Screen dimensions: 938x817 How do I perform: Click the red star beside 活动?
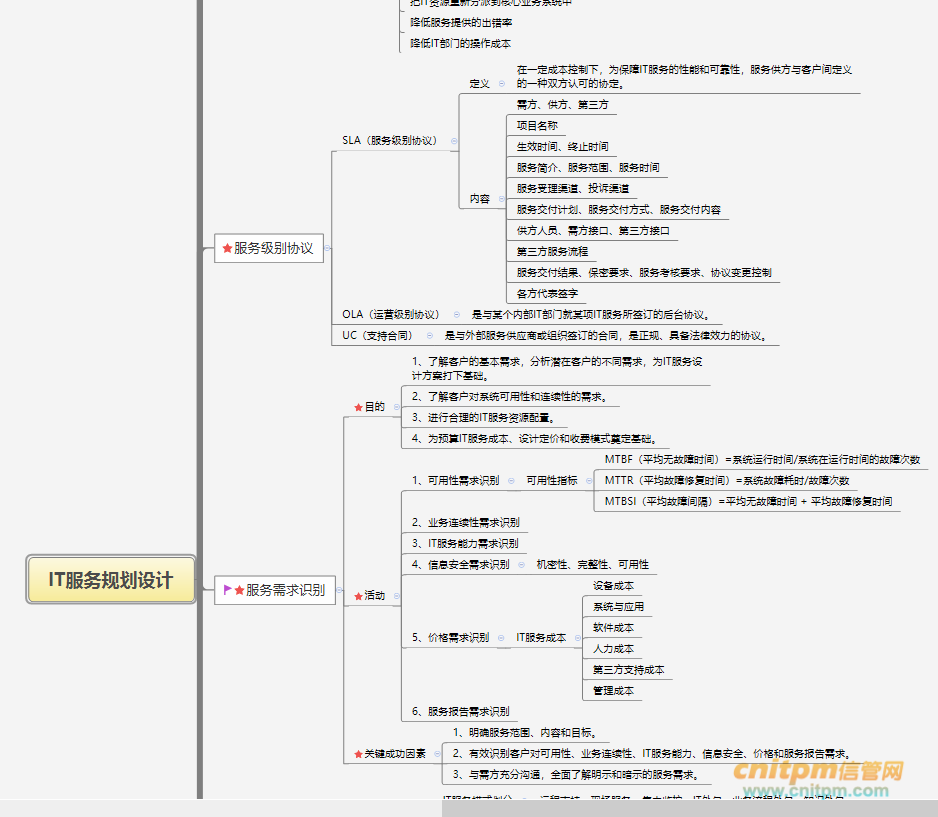pos(358,596)
